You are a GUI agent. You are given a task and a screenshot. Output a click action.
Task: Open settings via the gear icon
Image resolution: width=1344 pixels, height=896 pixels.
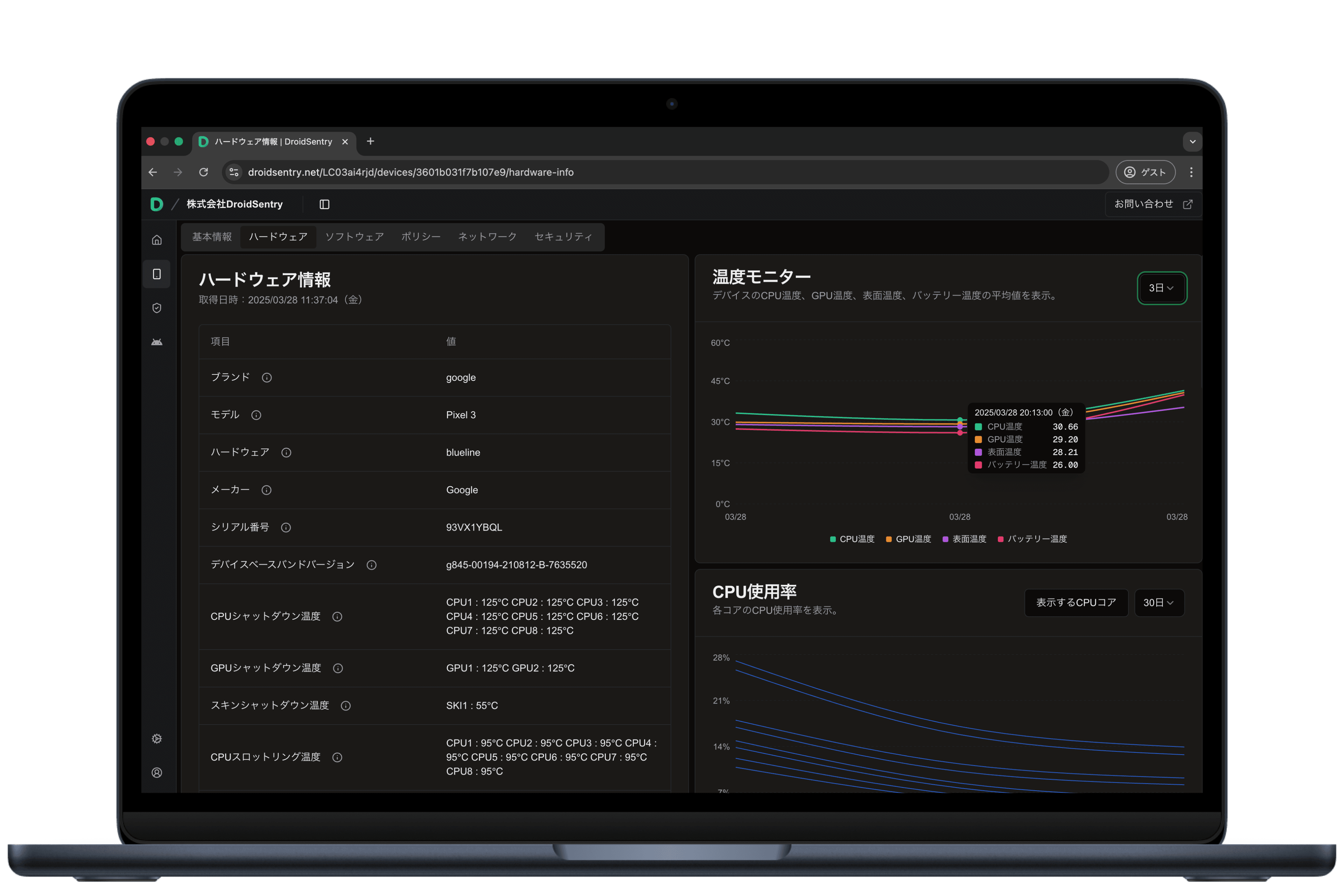(x=156, y=738)
